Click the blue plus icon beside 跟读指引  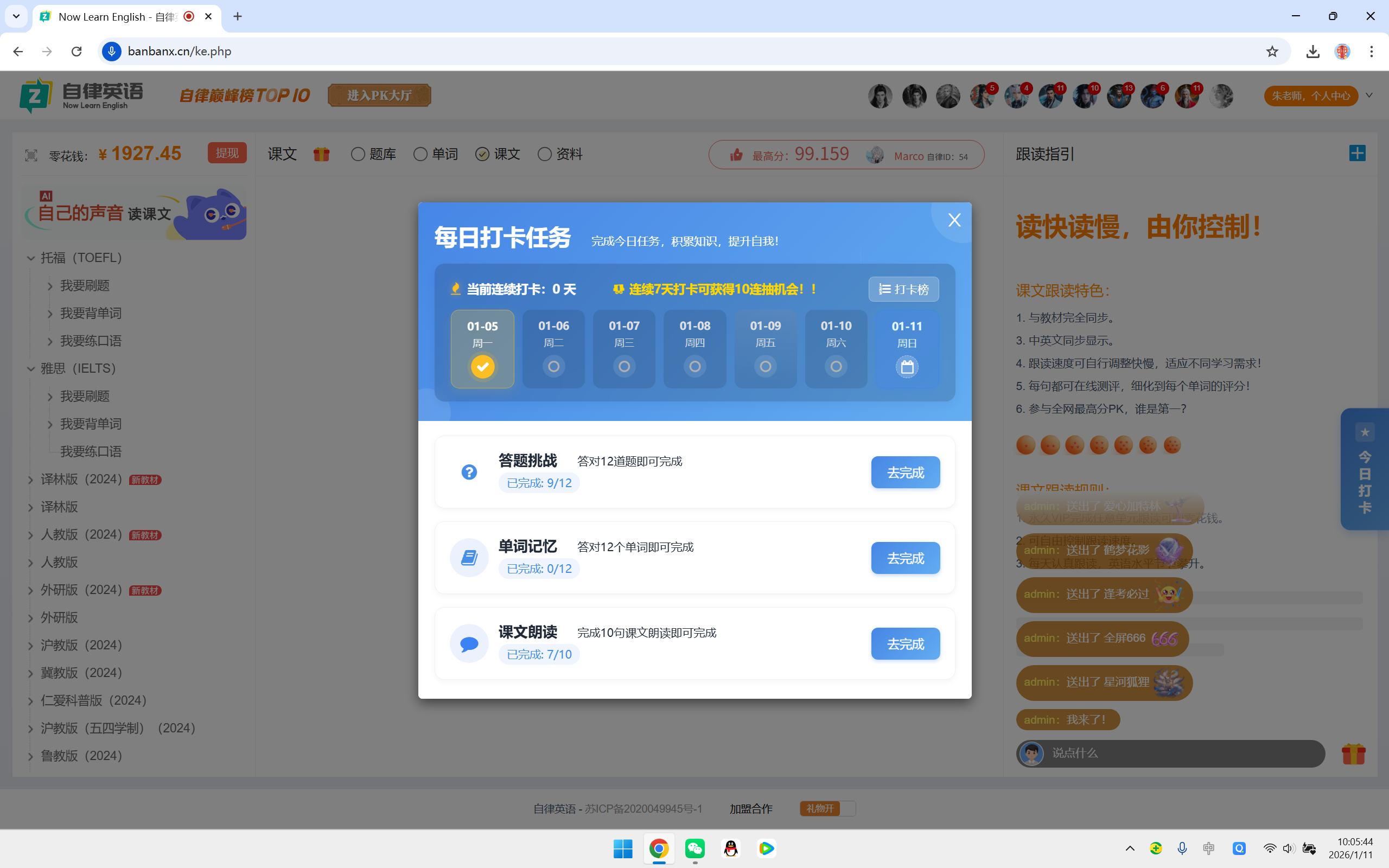pos(1357,154)
